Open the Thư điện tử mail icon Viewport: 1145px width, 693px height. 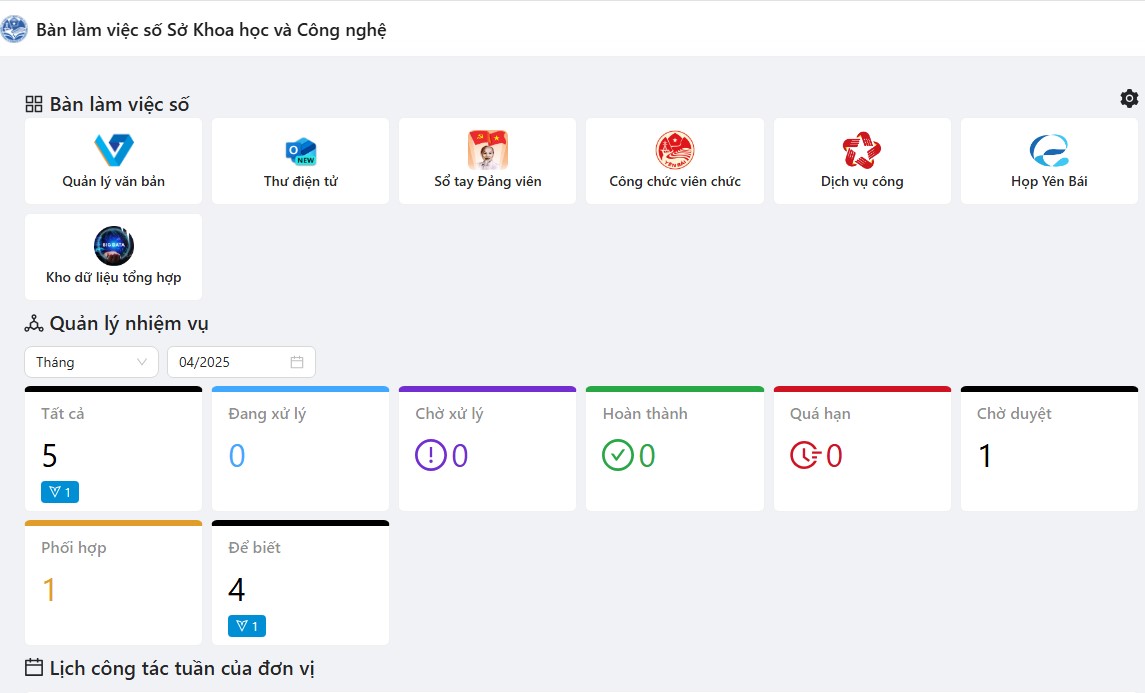[300, 151]
